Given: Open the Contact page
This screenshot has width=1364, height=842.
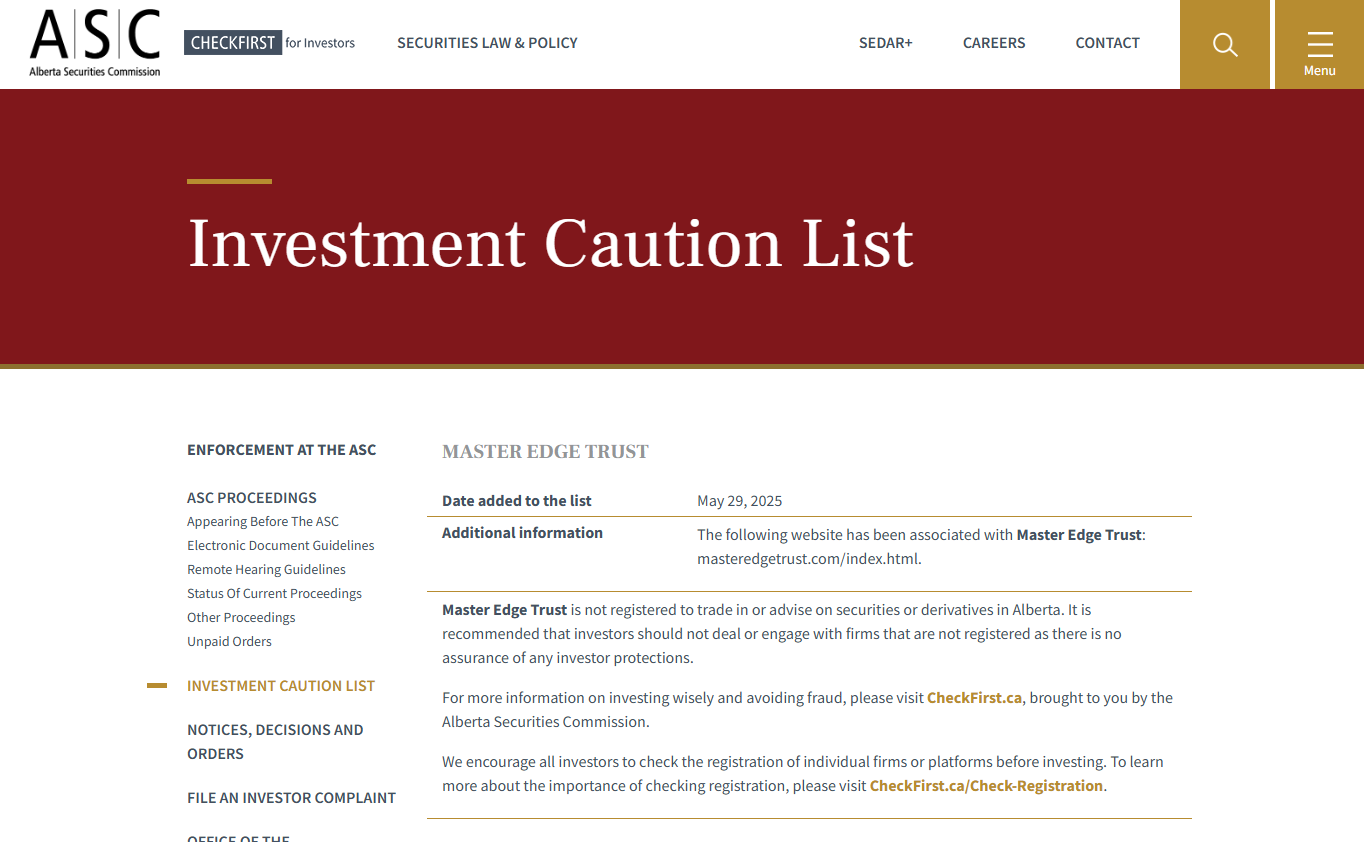Looking at the screenshot, I should click(x=1107, y=43).
